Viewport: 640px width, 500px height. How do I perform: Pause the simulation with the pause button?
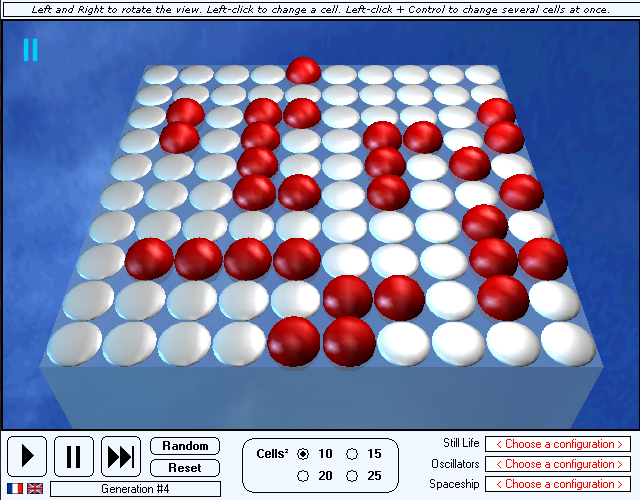pyautogui.click(x=74, y=456)
